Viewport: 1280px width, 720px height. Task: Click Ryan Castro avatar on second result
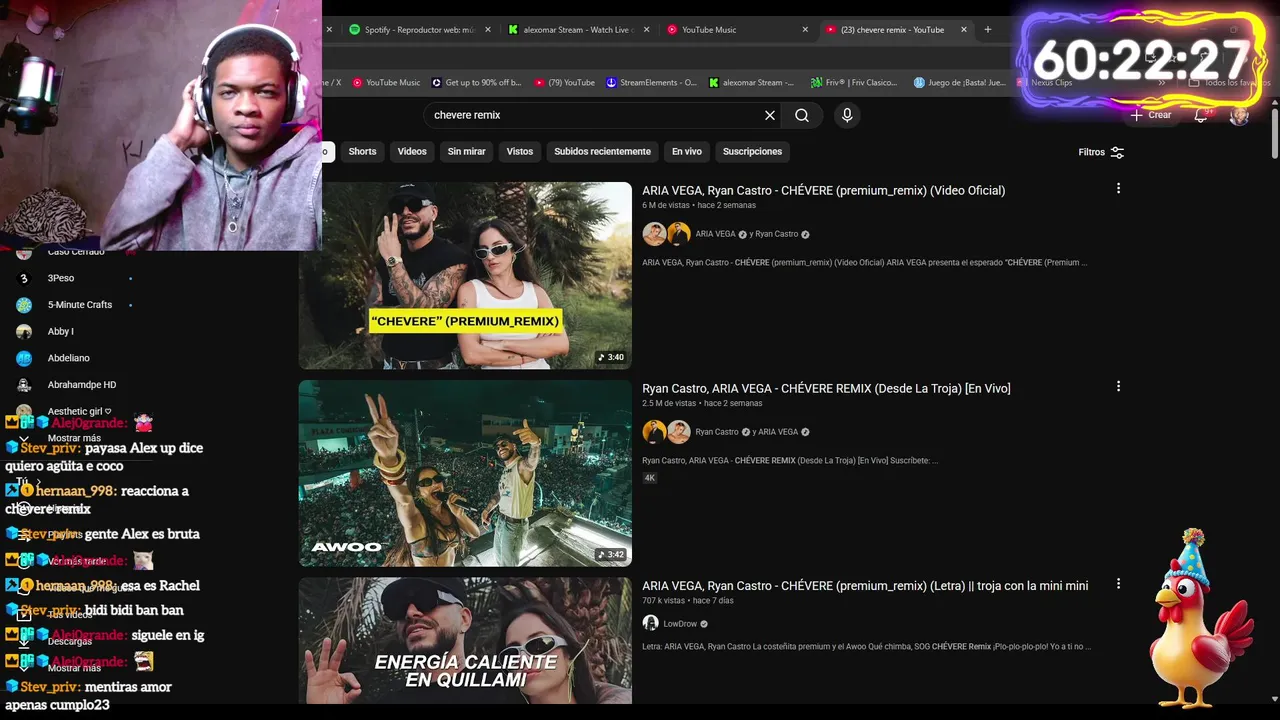pos(654,432)
